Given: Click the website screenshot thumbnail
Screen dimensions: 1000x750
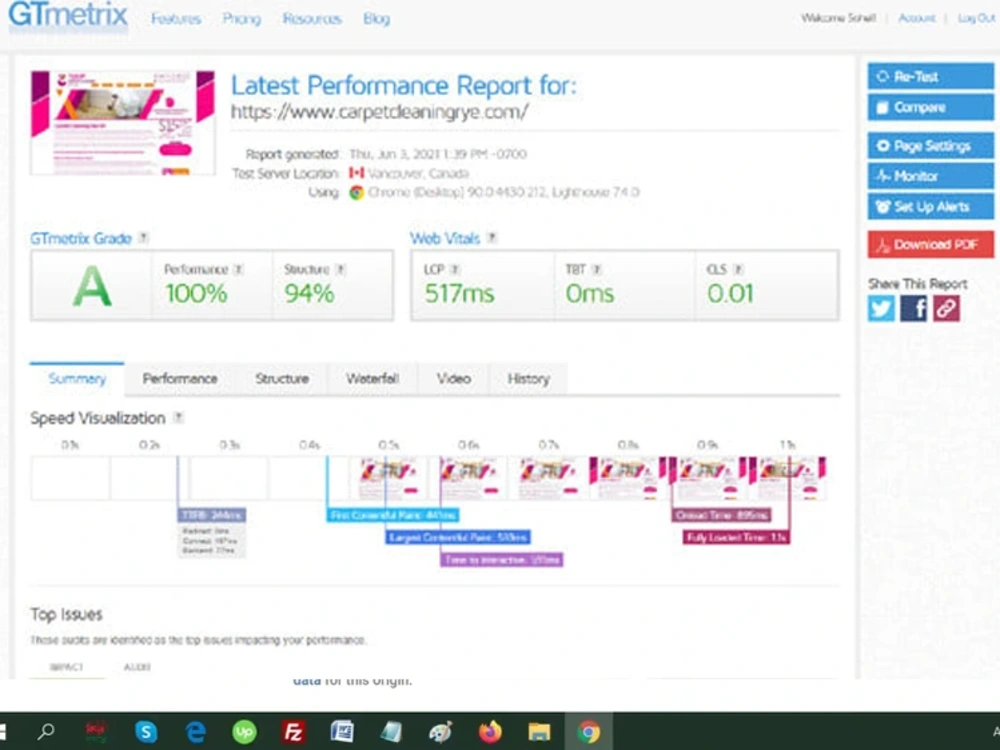Looking at the screenshot, I should click(122, 122).
